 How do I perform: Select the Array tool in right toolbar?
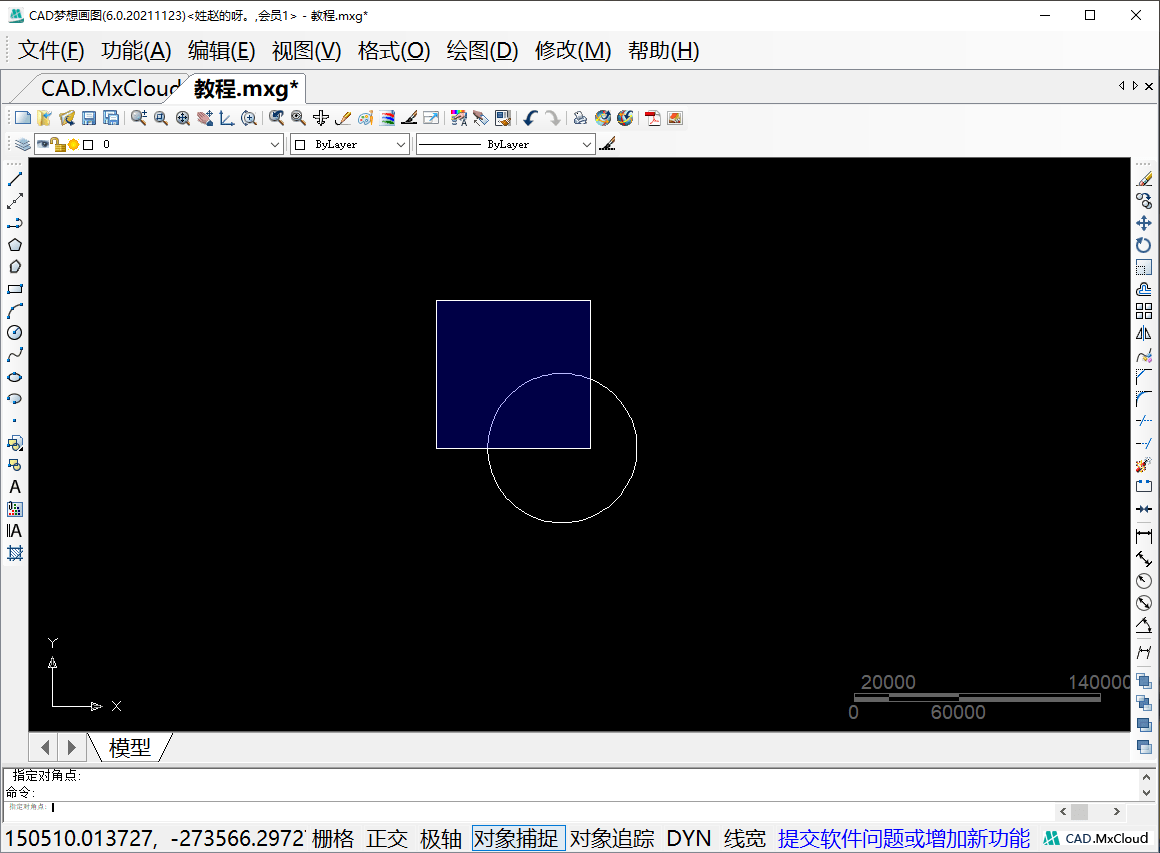1144,311
